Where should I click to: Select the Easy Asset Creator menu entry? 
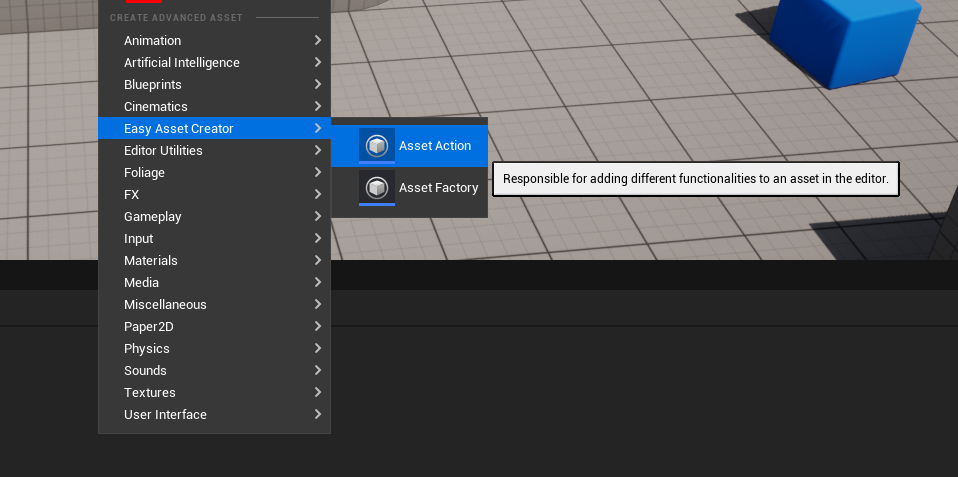pyautogui.click(x=214, y=128)
